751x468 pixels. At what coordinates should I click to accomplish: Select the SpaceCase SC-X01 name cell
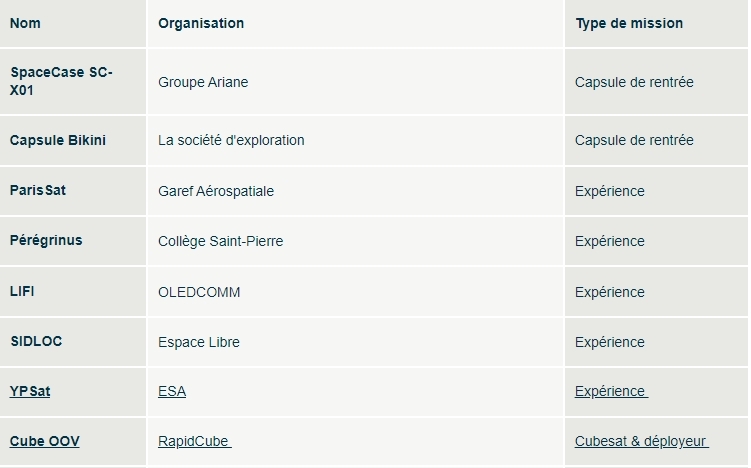click(x=61, y=82)
